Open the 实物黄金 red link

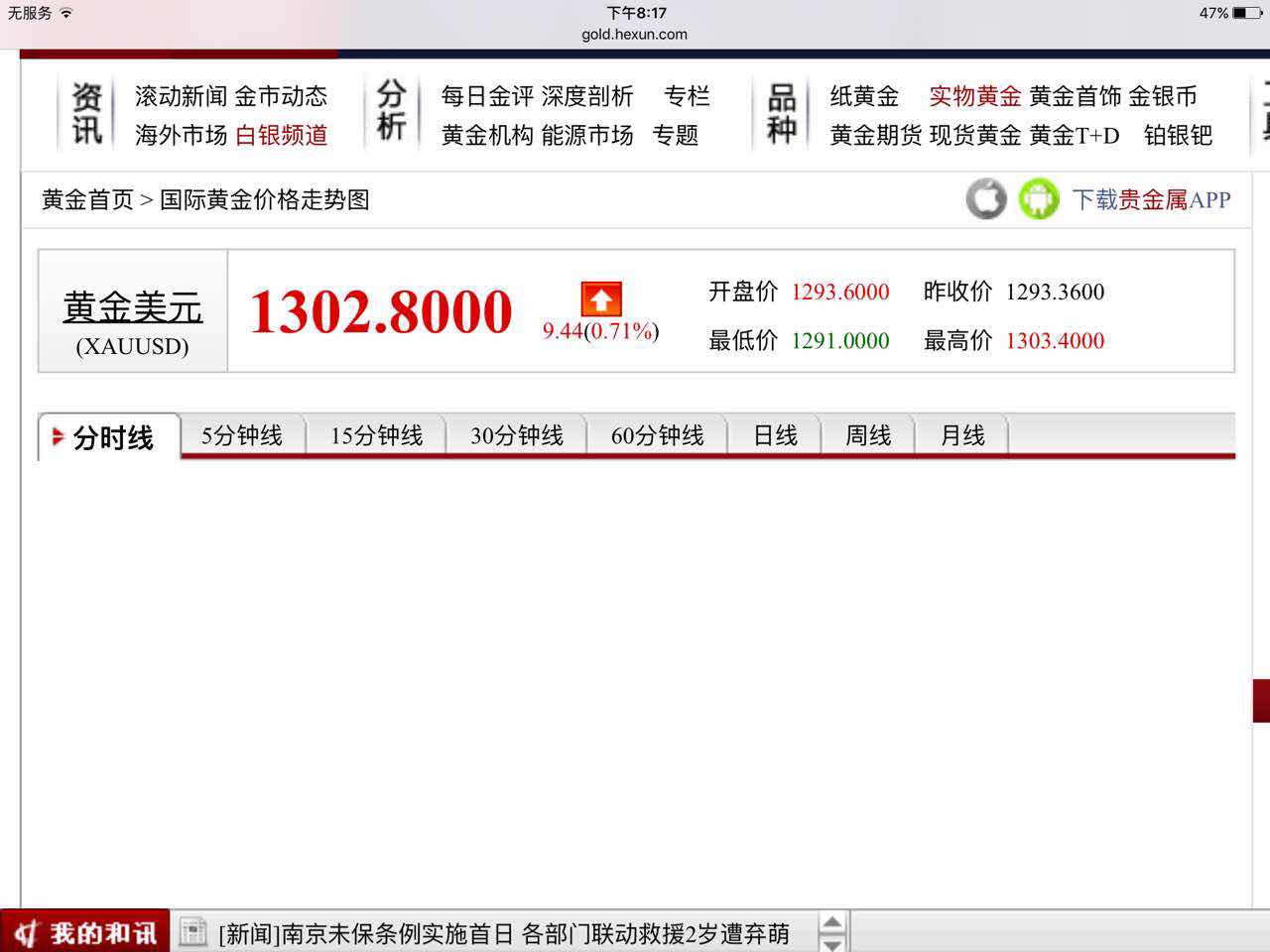point(975,96)
